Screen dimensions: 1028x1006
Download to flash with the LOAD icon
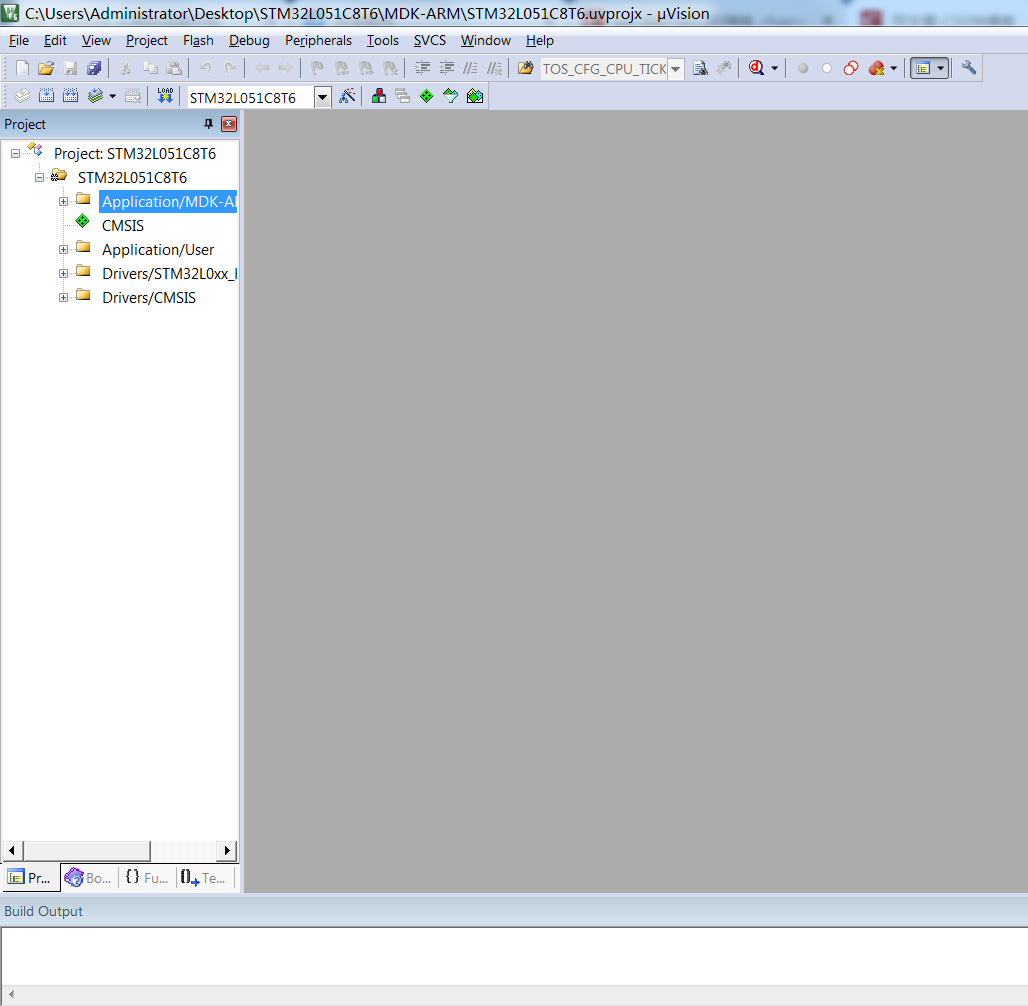(x=165, y=96)
